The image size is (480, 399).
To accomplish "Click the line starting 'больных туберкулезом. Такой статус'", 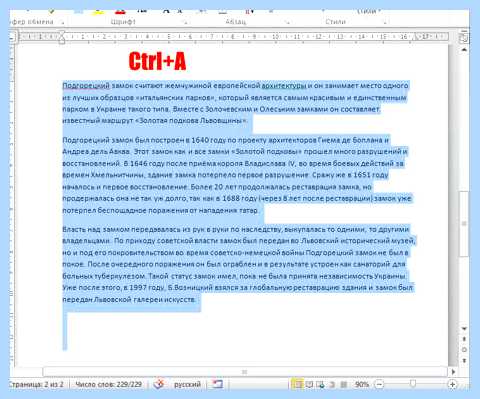I will pos(234,276).
